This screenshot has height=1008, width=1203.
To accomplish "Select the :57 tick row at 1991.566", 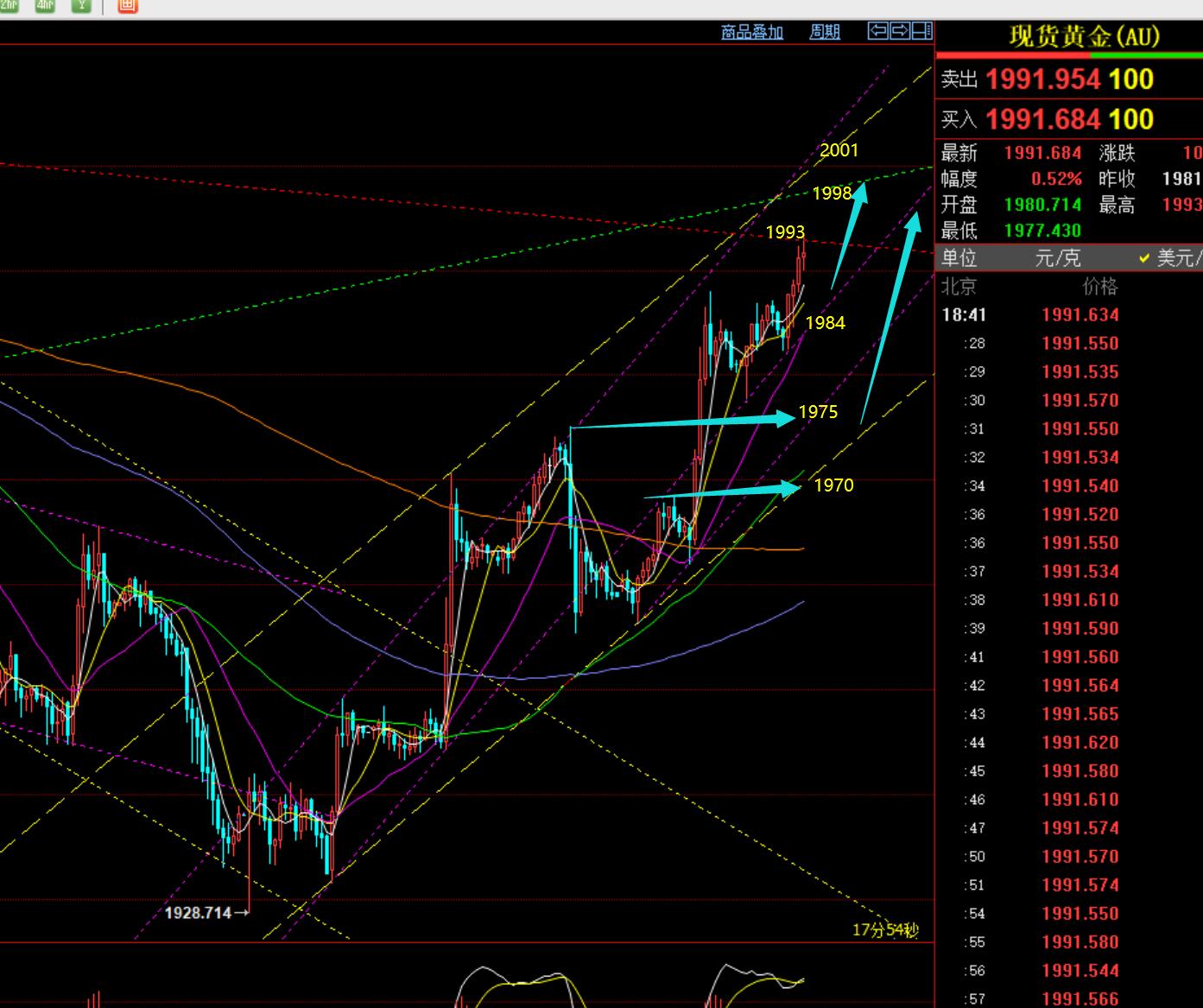I will 1069,998.
